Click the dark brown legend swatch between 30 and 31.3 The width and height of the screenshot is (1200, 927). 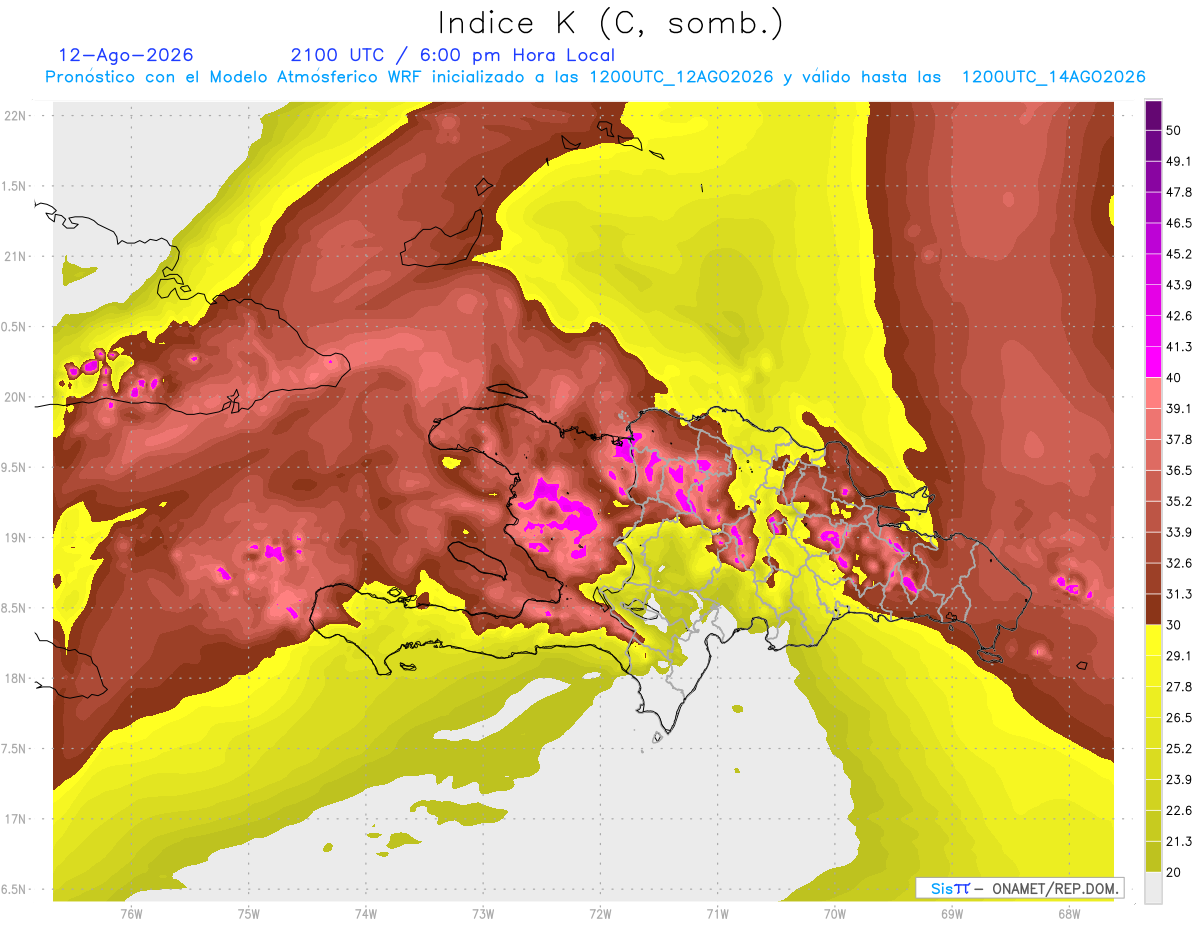pyautogui.click(x=1153, y=609)
